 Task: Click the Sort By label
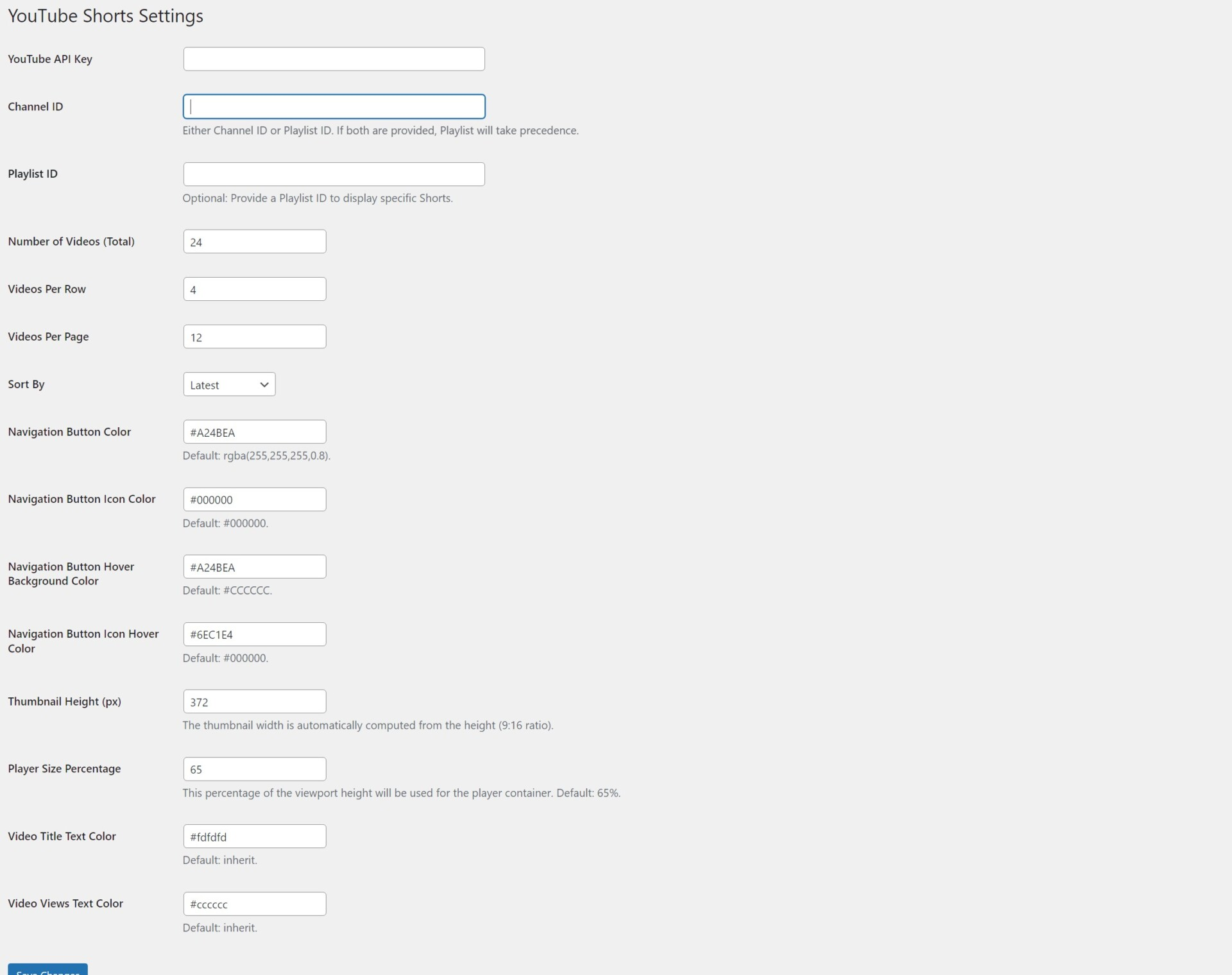point(26,384)
